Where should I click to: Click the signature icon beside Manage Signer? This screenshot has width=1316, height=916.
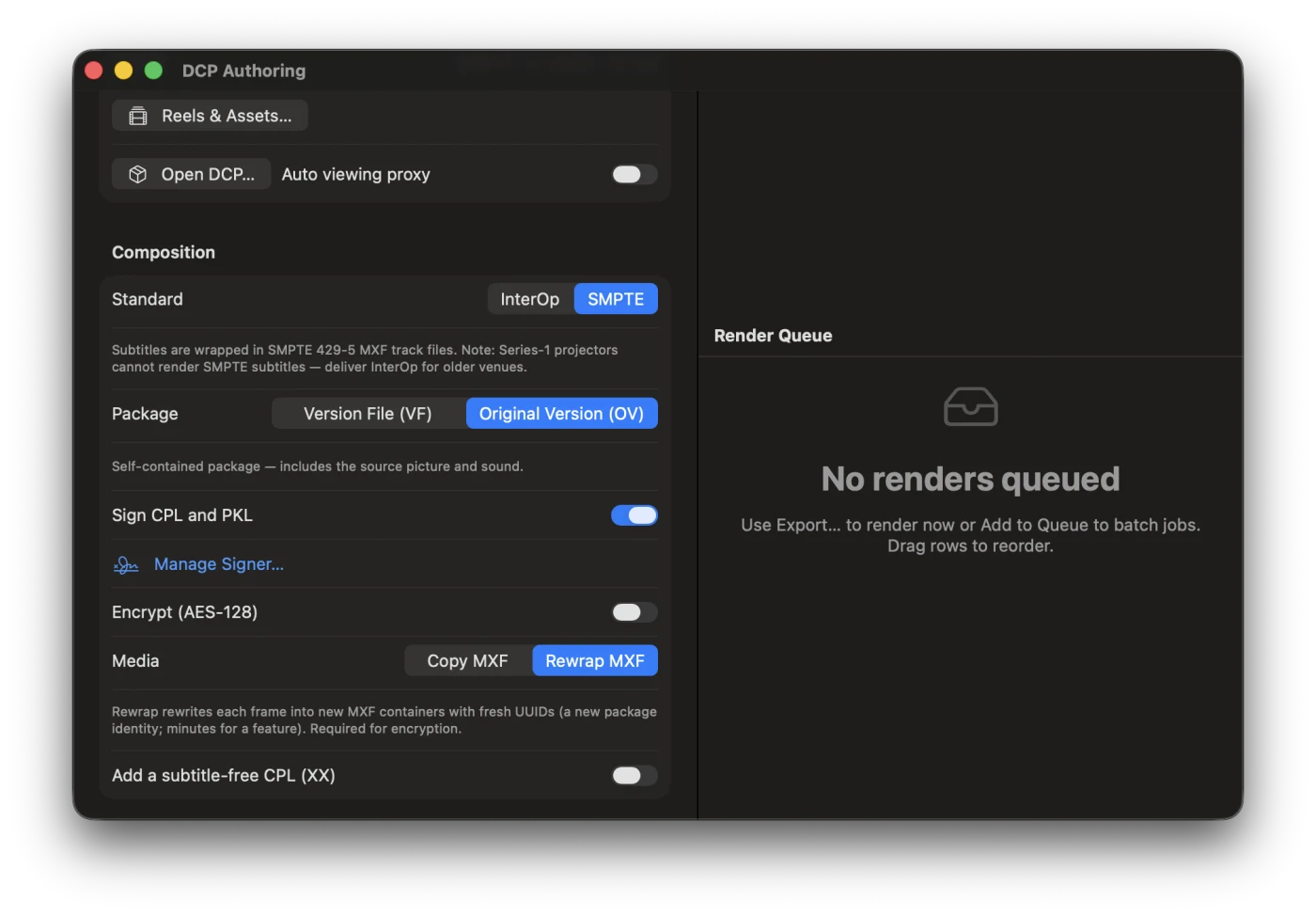pyautogui.click(x=126, y=564)
